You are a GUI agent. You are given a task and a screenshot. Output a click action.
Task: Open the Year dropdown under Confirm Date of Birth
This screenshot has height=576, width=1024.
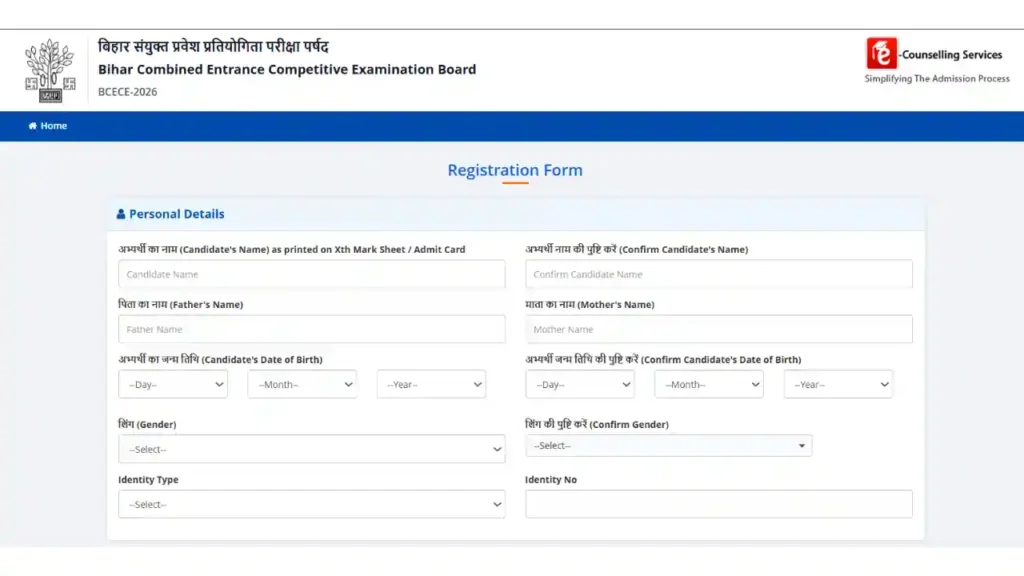click(838, 384)
